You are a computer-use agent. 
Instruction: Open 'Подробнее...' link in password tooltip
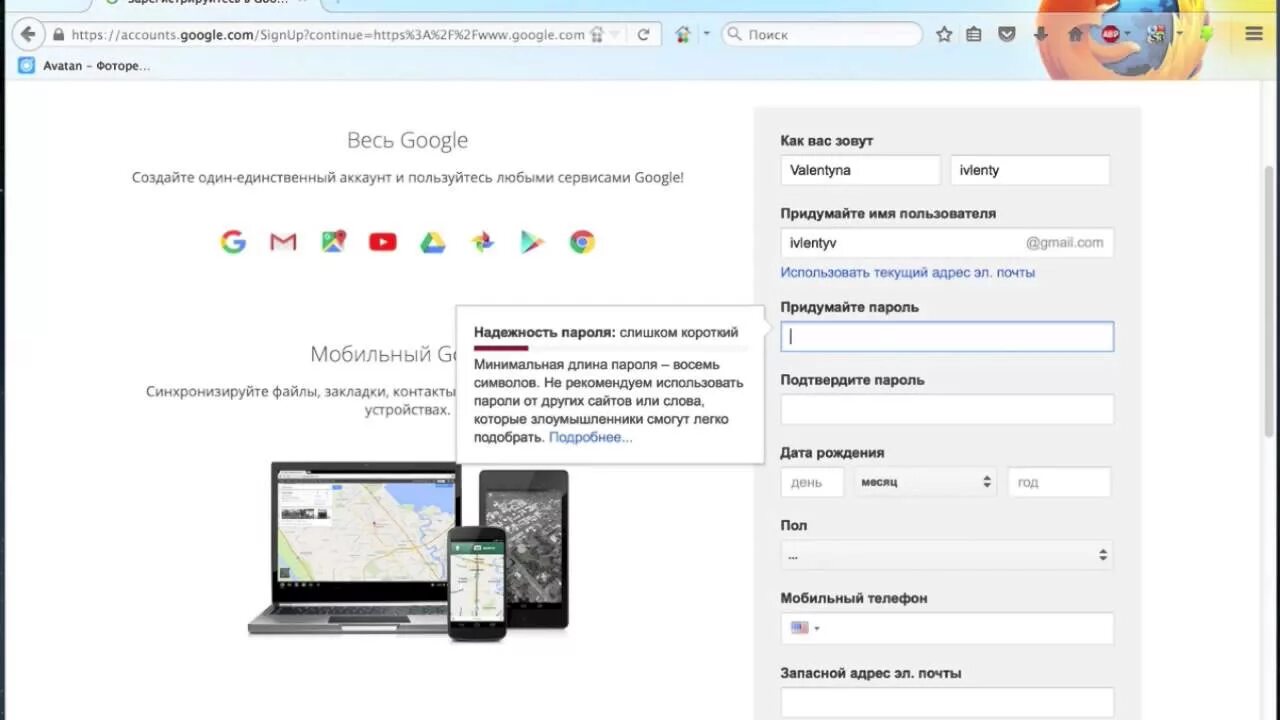591,437
